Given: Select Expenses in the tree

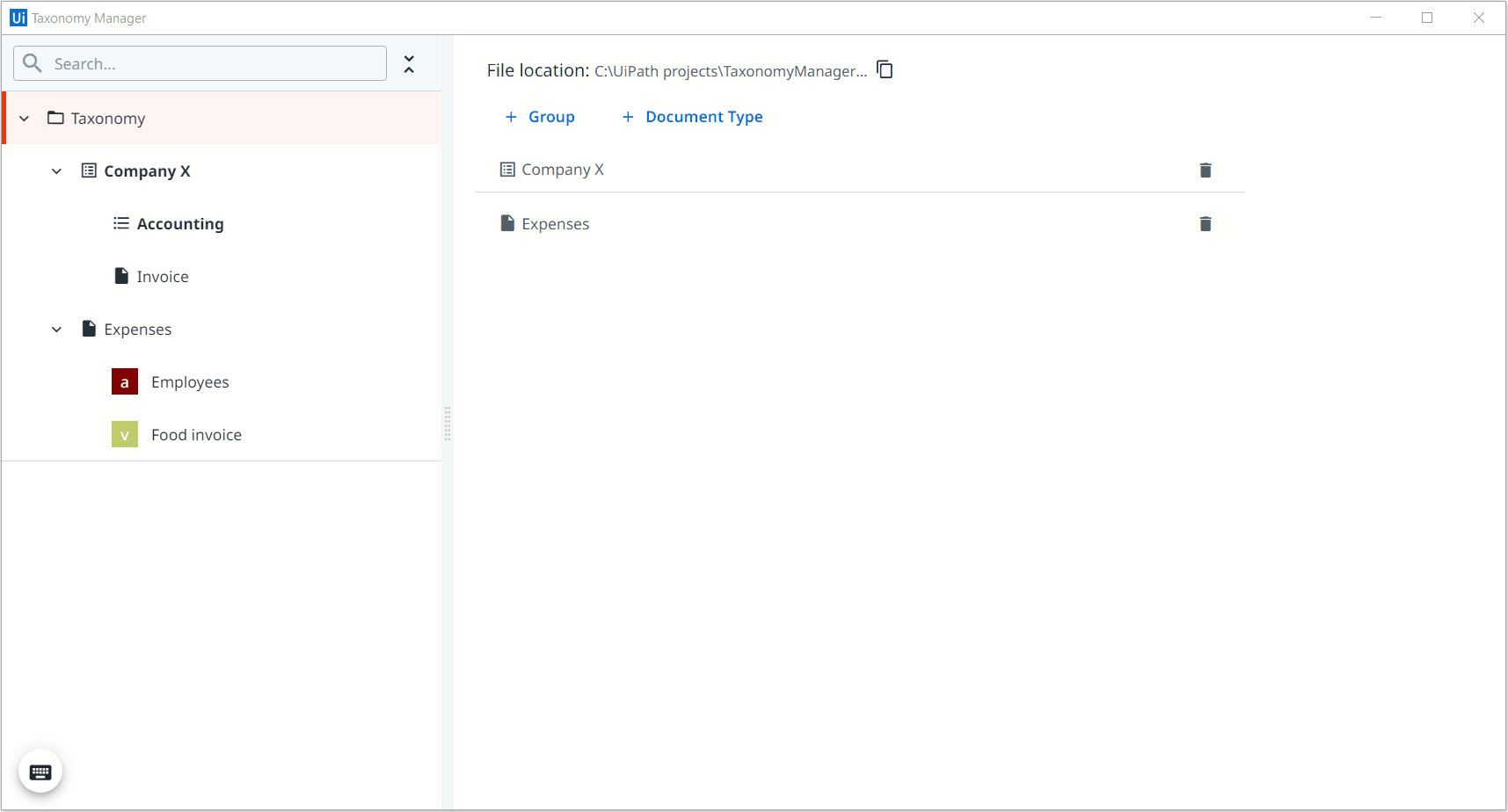Looking at the screenshot, I should pyautogui.click(x=138, y=330).
